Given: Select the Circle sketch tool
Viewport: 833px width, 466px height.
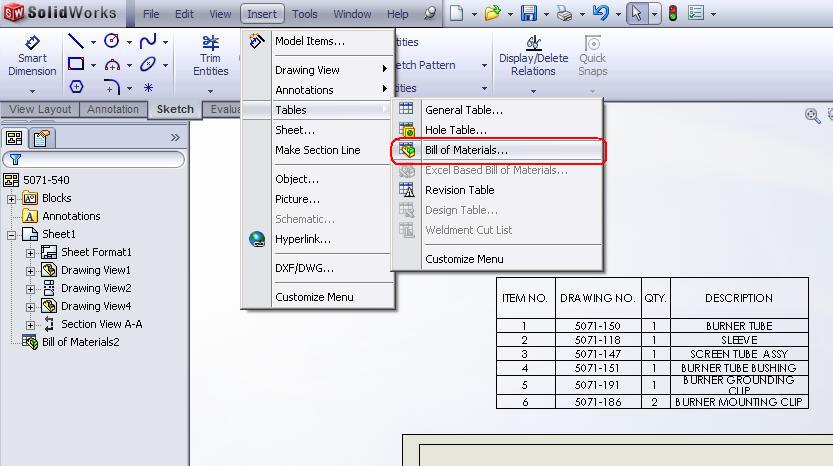Looking at the screenshot, I should 112,40.
